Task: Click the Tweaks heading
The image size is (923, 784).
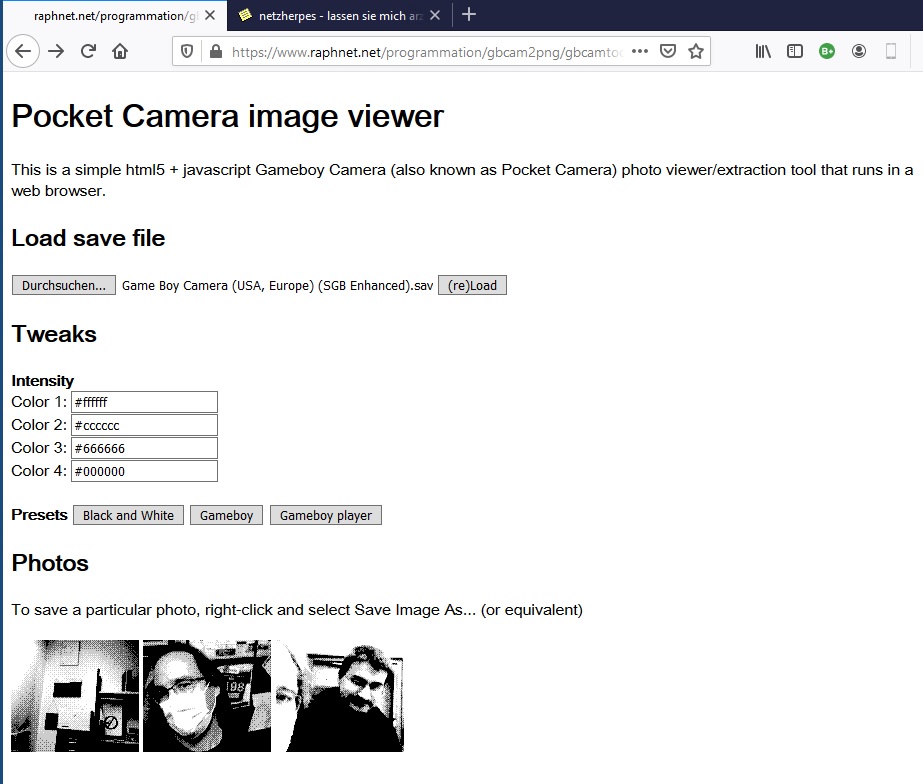Action: 54,334
